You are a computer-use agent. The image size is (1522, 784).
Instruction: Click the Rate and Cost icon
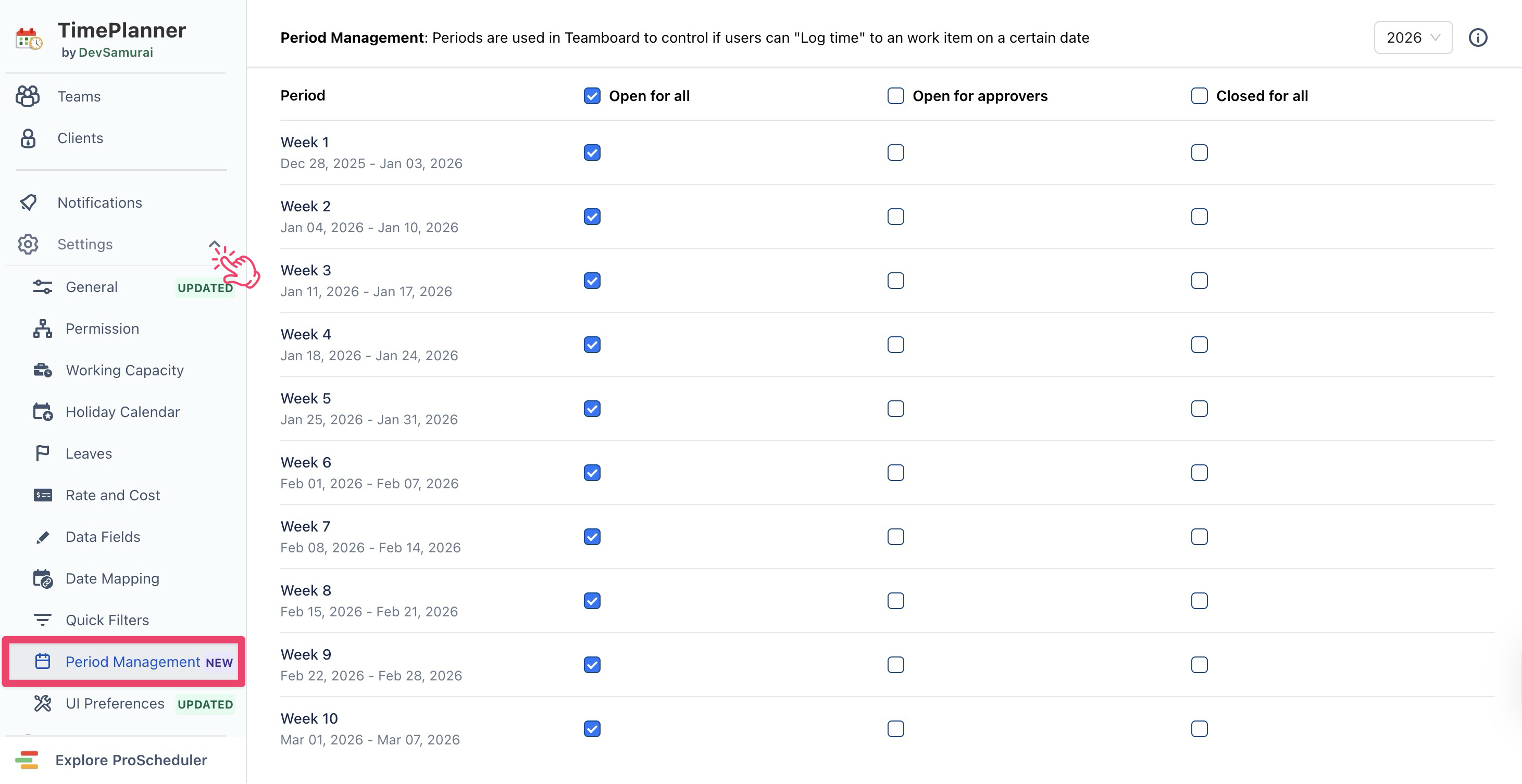[43, 495]
